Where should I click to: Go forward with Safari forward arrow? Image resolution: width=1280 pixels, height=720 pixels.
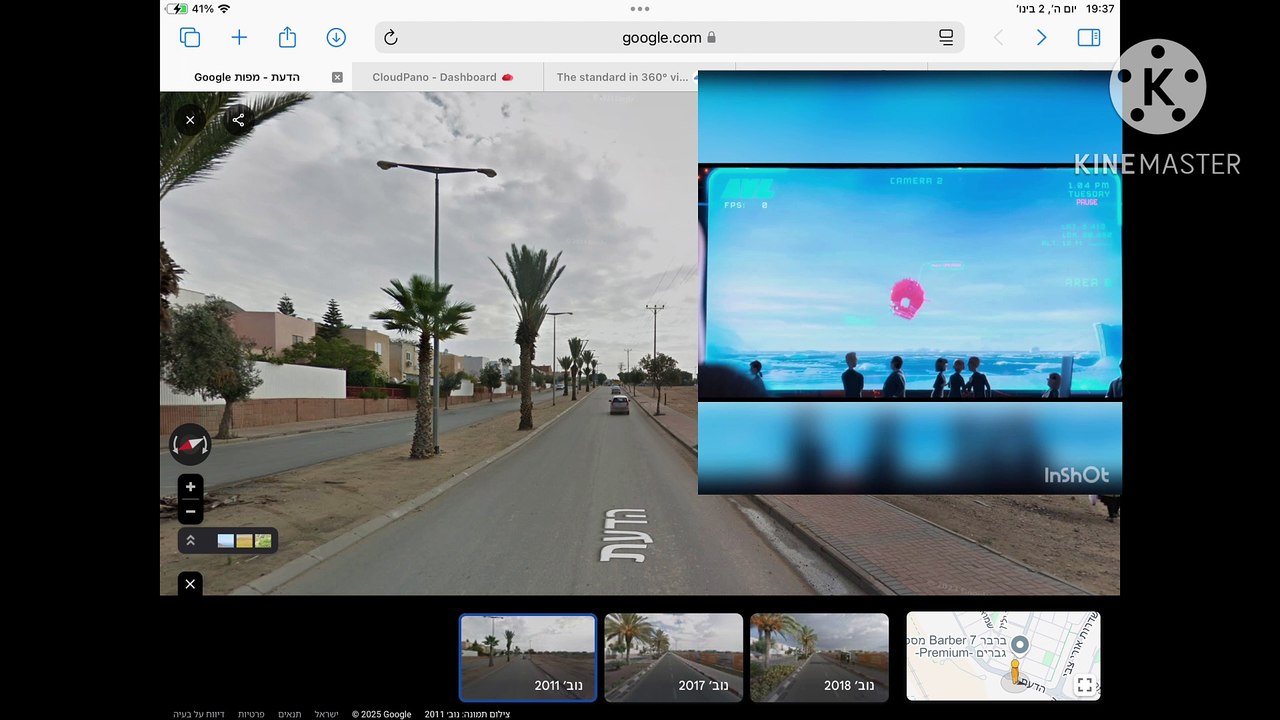pyautogui.click(x=1041, y=38)
